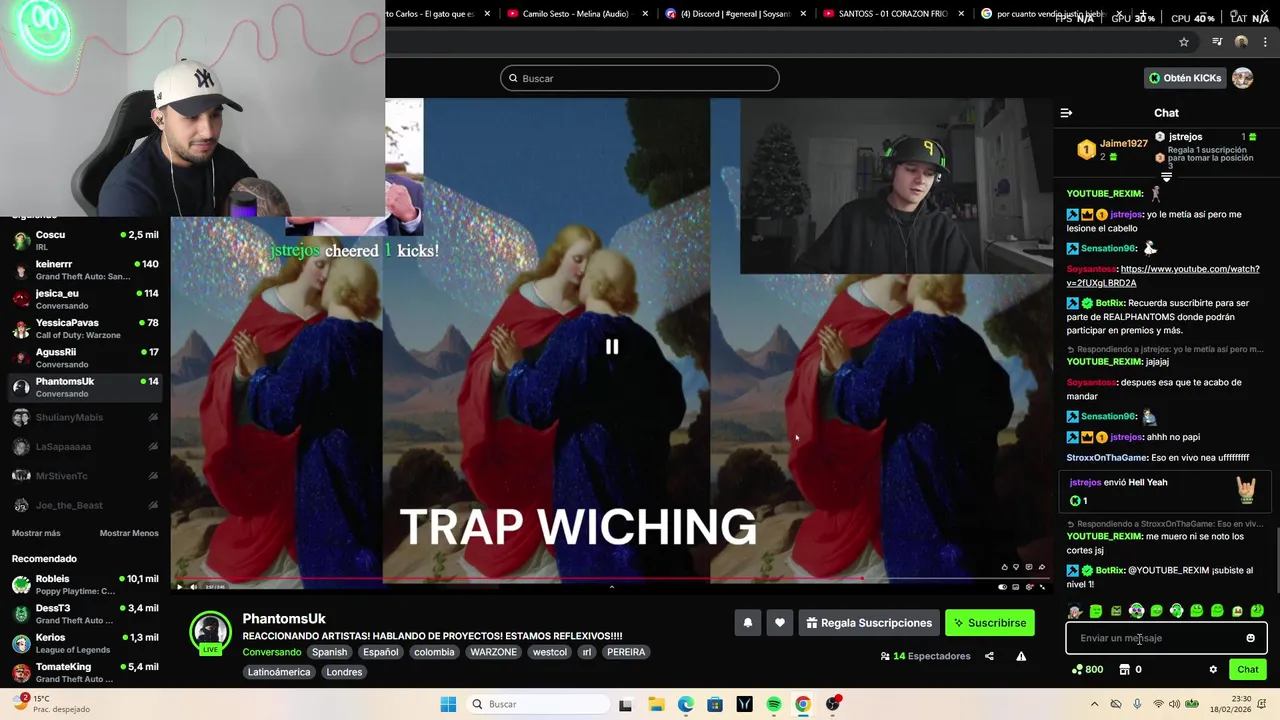This screenshot has width=1280, height=720.
Task: Click Mostrar más in sidebar
Action: pyautogui.click(x=36, y=533)
